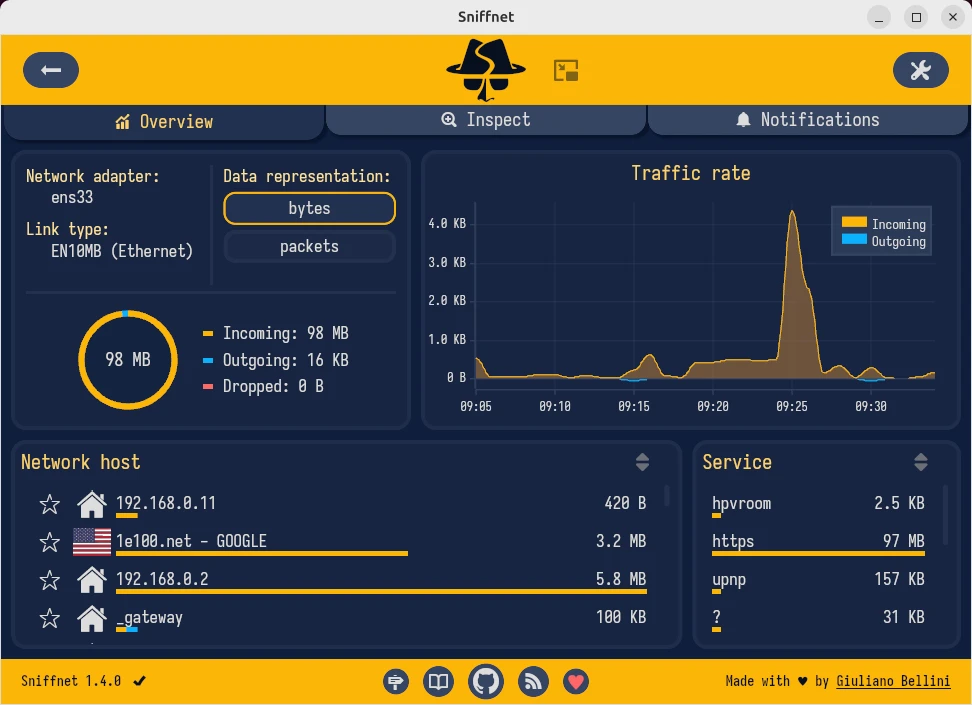Image resolution: width=972 pixels, height=705 pixels.
Task: Select the upnp service row
Action: tap(818, 580)
